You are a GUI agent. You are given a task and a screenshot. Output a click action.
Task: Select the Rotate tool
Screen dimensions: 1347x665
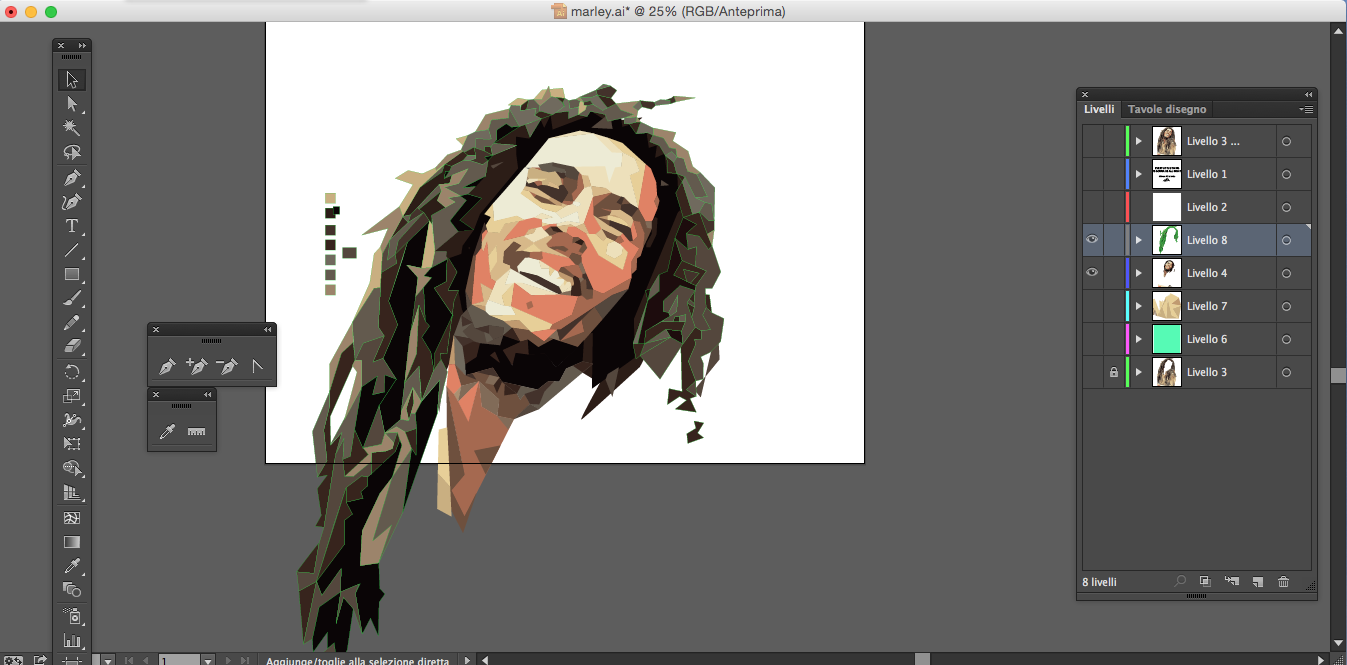click(x=72, y=372)
